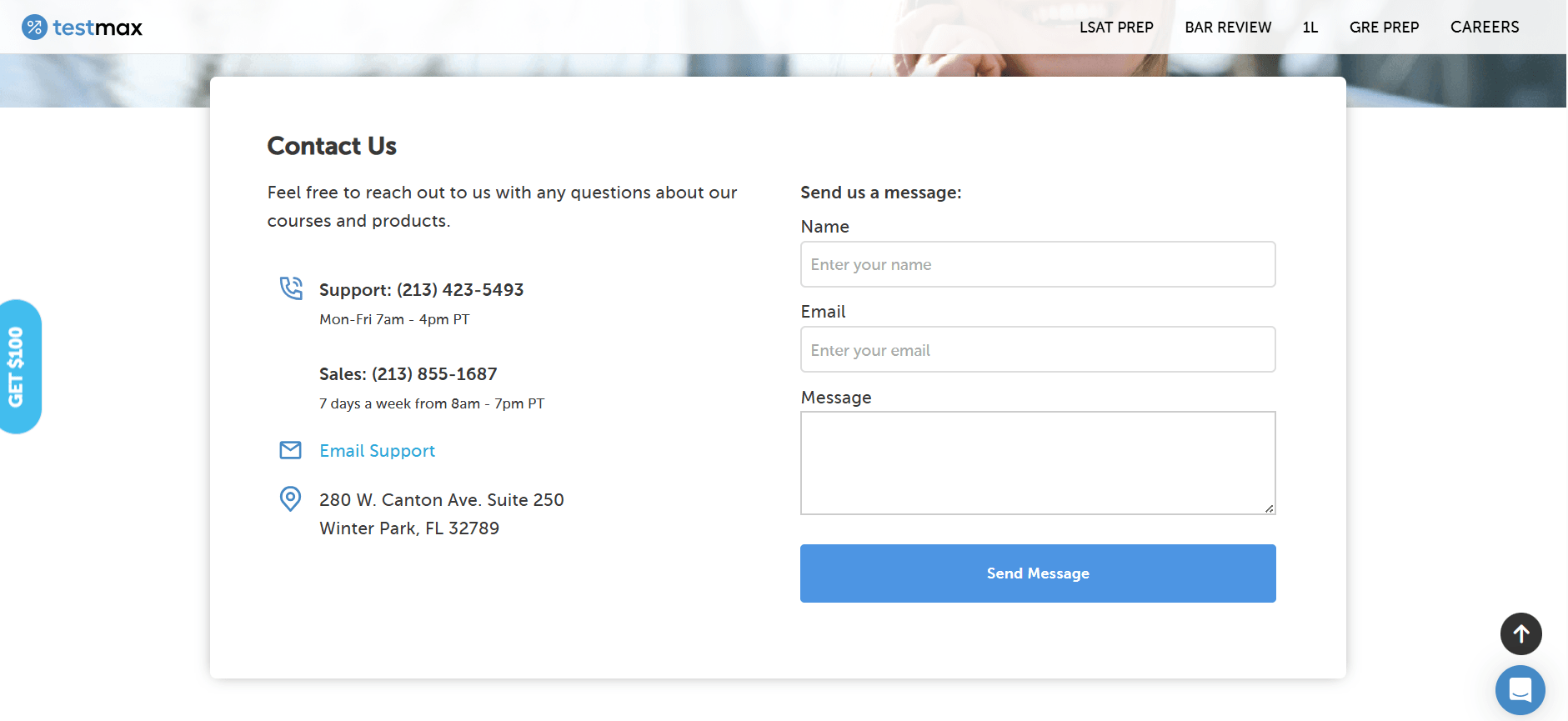Screen dimensions: 1568x721
Task: Click the Support phone number (213) 423-5493
Action: [460, 290]
